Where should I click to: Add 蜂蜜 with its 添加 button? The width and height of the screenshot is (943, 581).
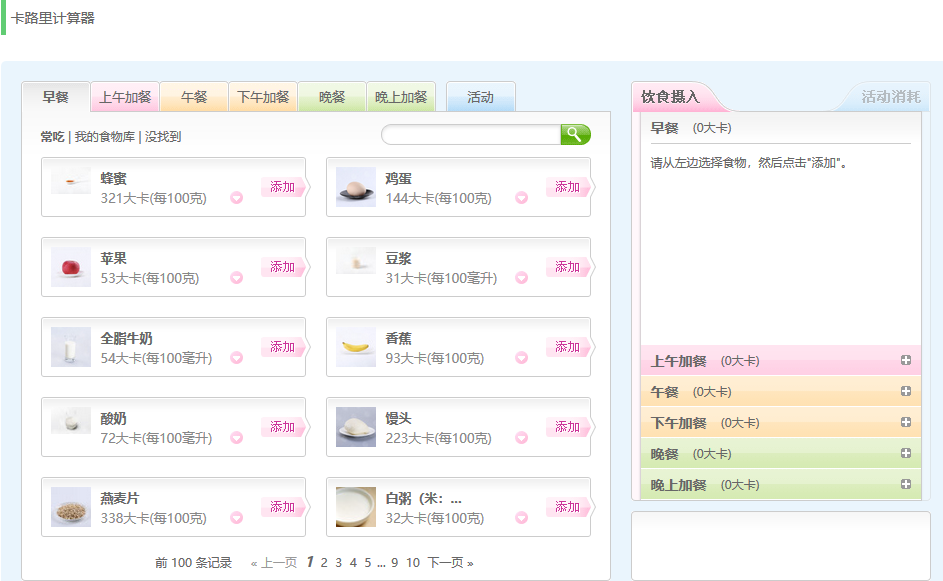coord(283,187)
